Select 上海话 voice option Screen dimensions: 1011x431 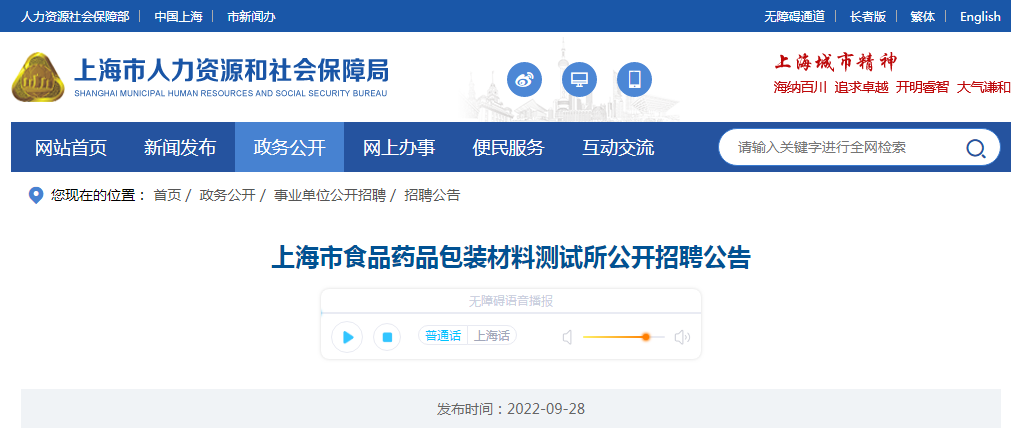click(x=492, y=336)
